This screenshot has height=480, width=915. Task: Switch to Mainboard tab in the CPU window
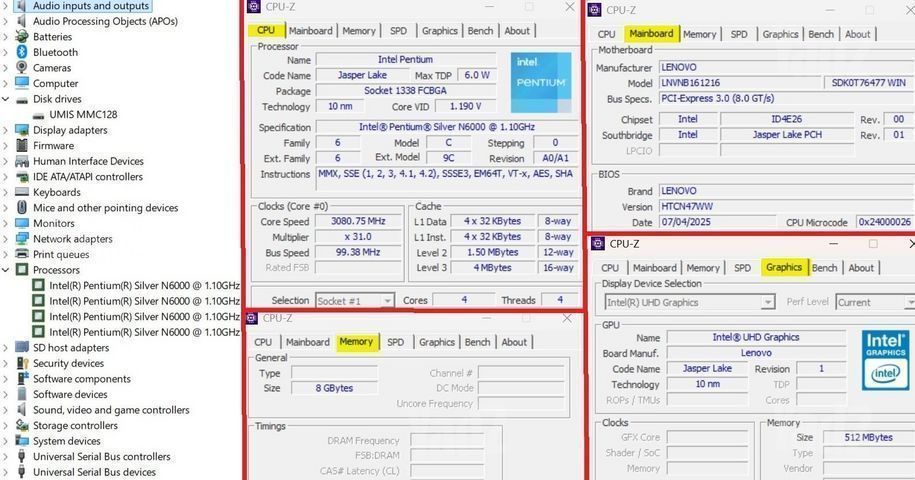[310, 30]
